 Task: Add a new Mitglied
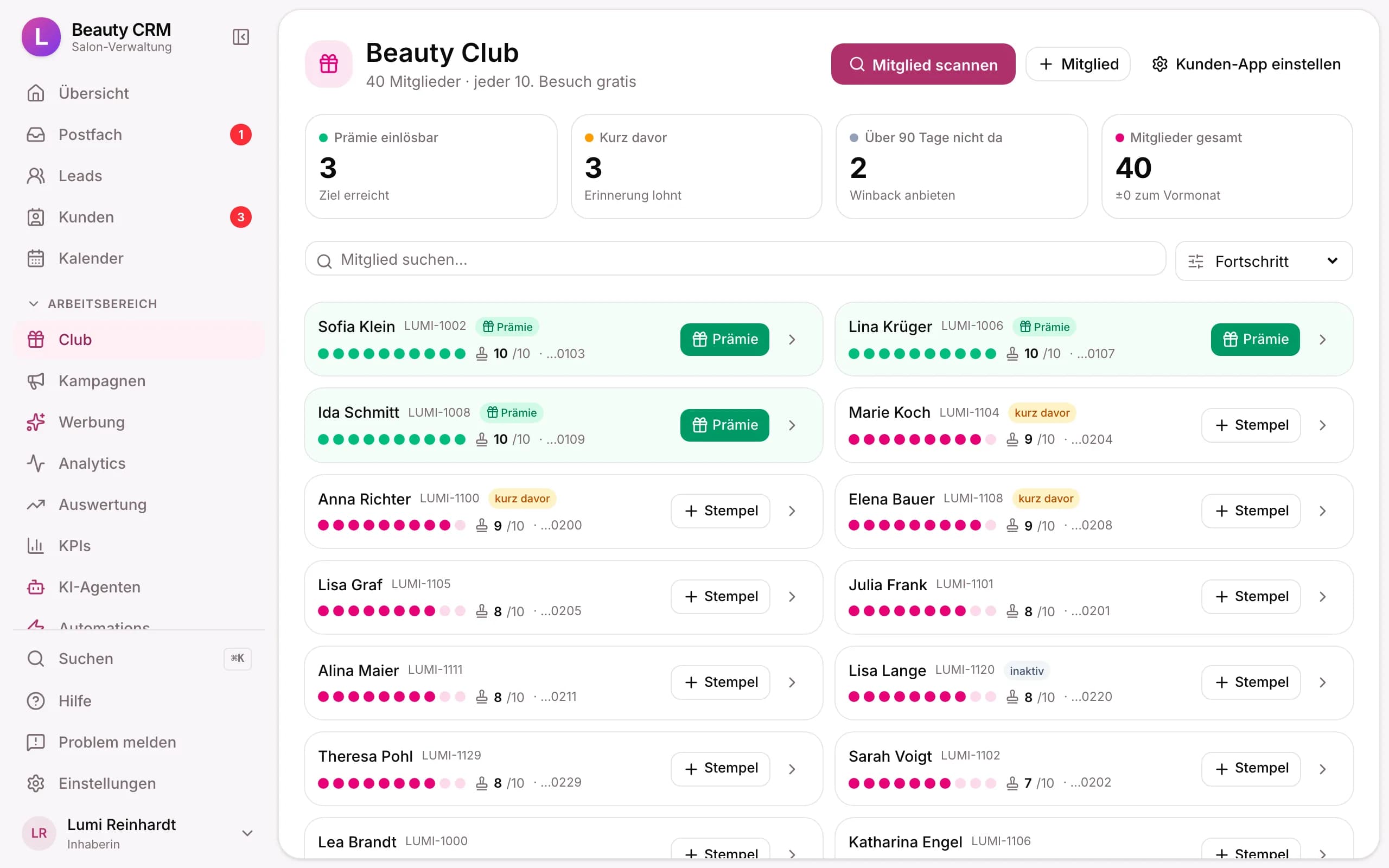coord(1078,65)
